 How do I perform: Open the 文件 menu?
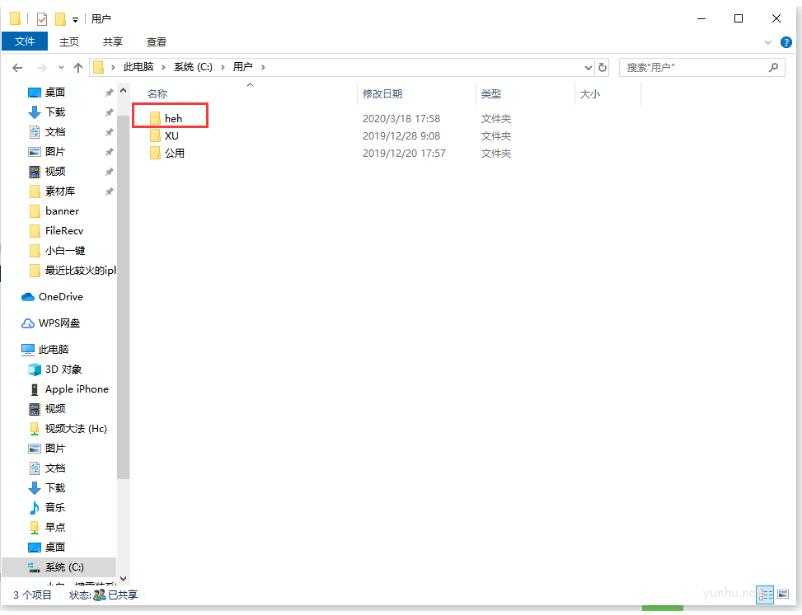[25, 41]
